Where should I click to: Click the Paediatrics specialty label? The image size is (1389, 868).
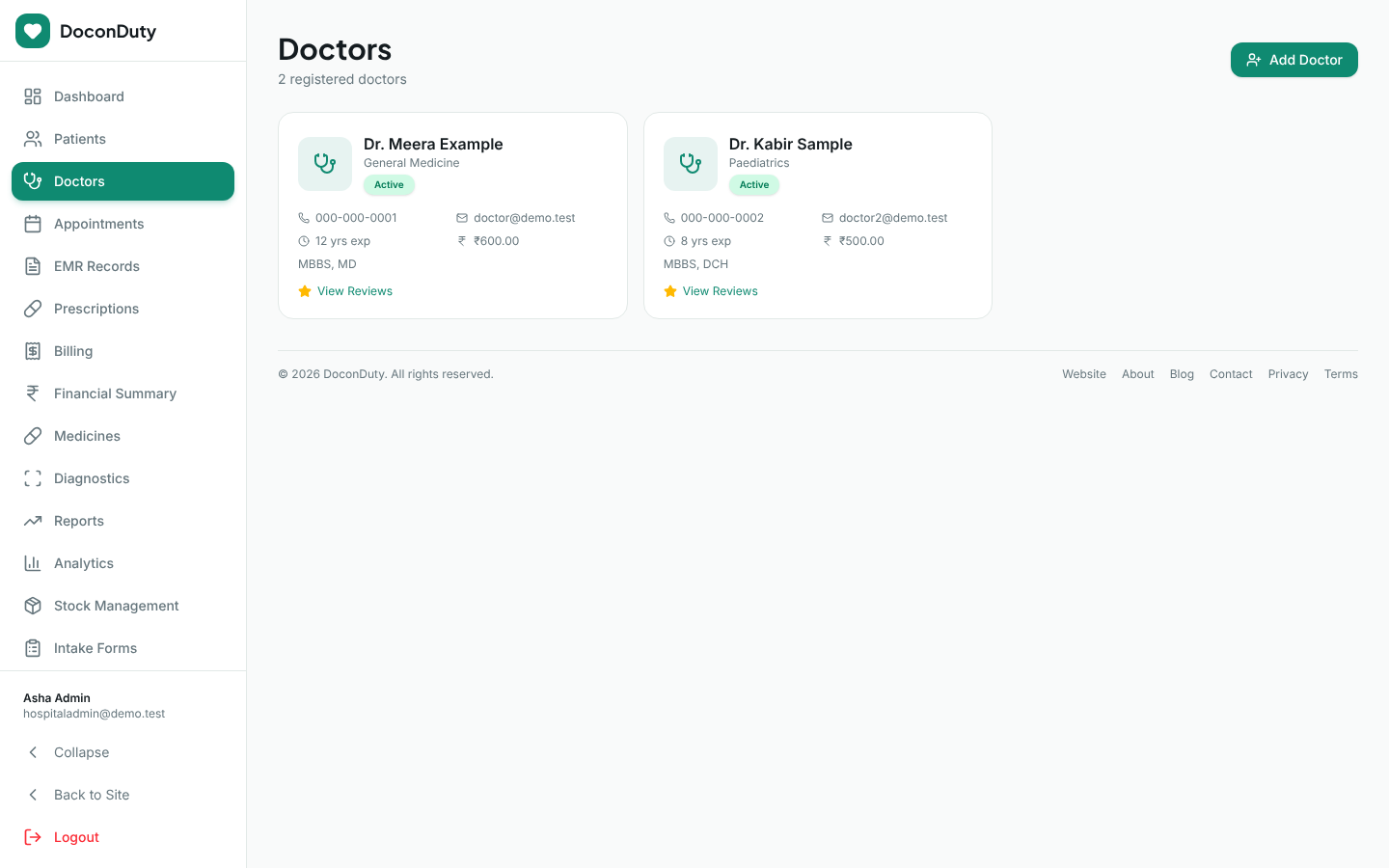click(759, 163)
